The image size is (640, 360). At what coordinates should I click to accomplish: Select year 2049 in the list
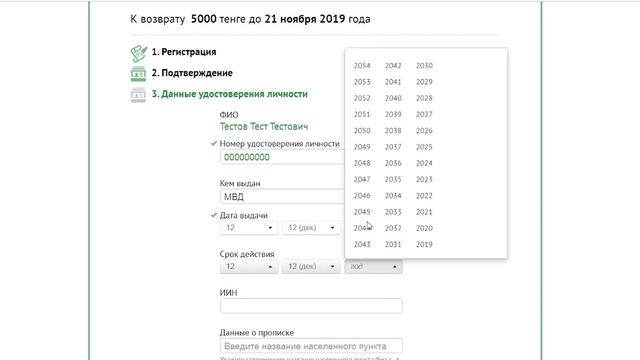click(x=362, y=147)
